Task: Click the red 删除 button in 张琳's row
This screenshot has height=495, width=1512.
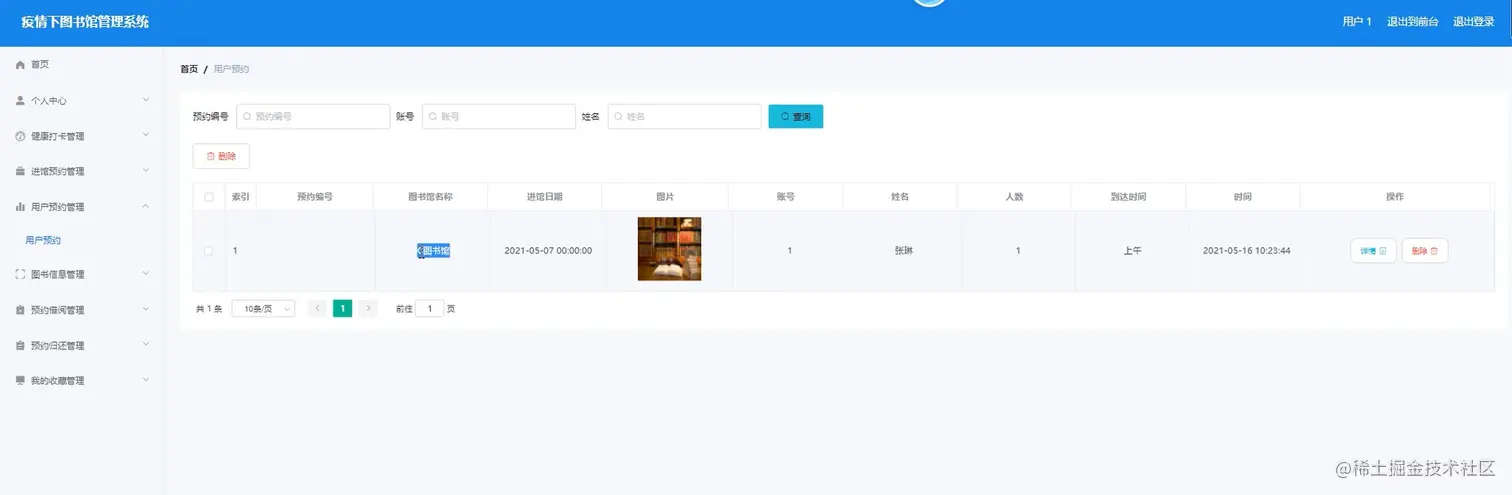Action: tap(1425, 251)
